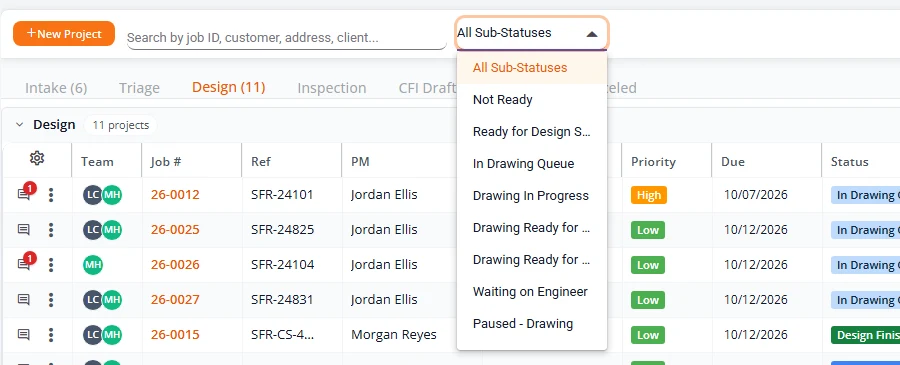
Task: Open table settings gear icon
Action: tap(37, 158)
